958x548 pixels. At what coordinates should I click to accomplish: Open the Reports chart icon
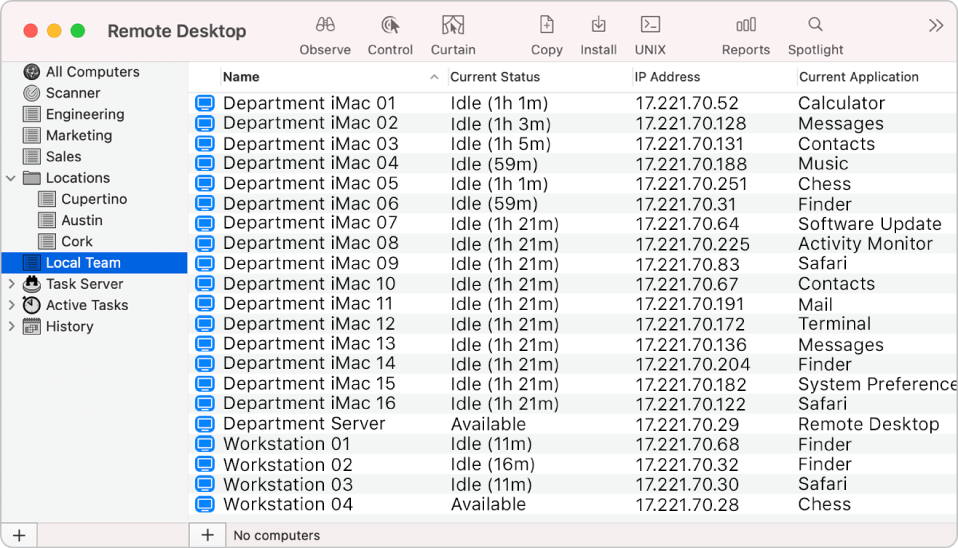[x=746, y=25]
